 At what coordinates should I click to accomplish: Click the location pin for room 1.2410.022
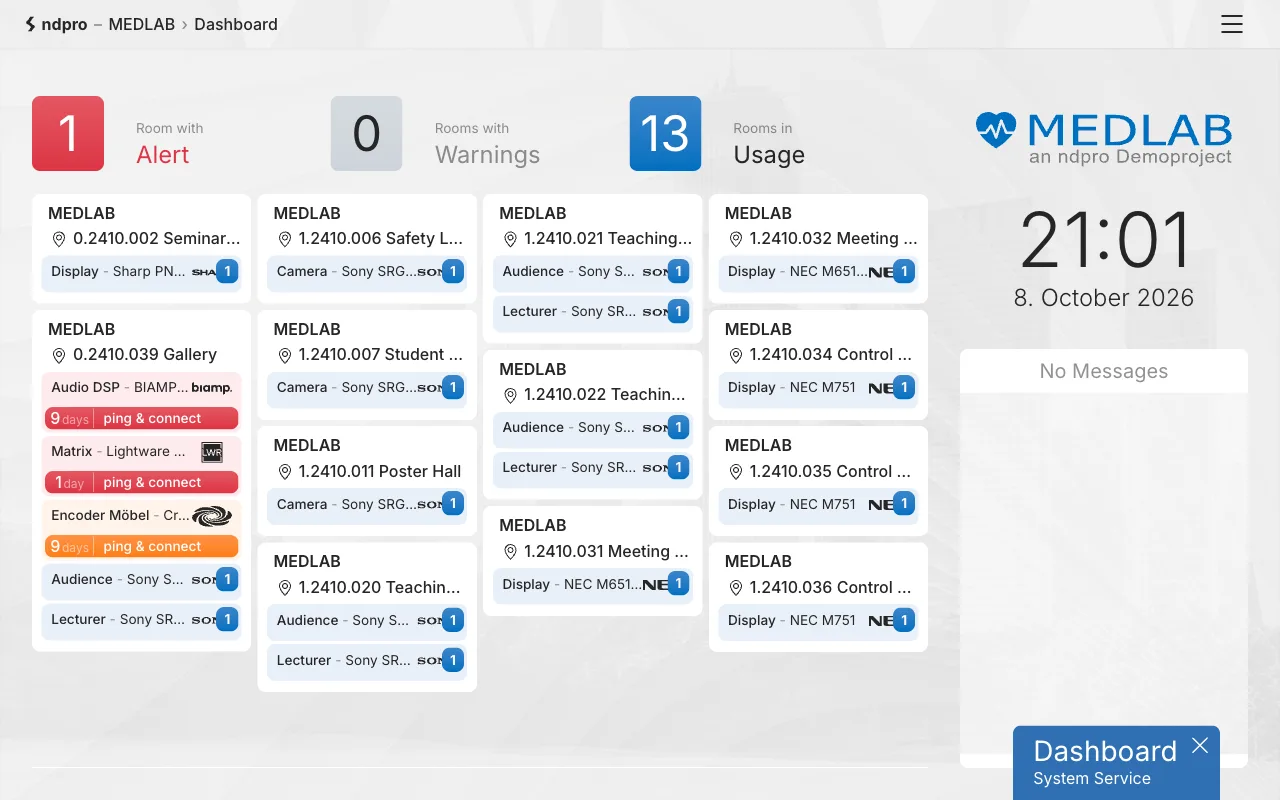coord(510,395)
